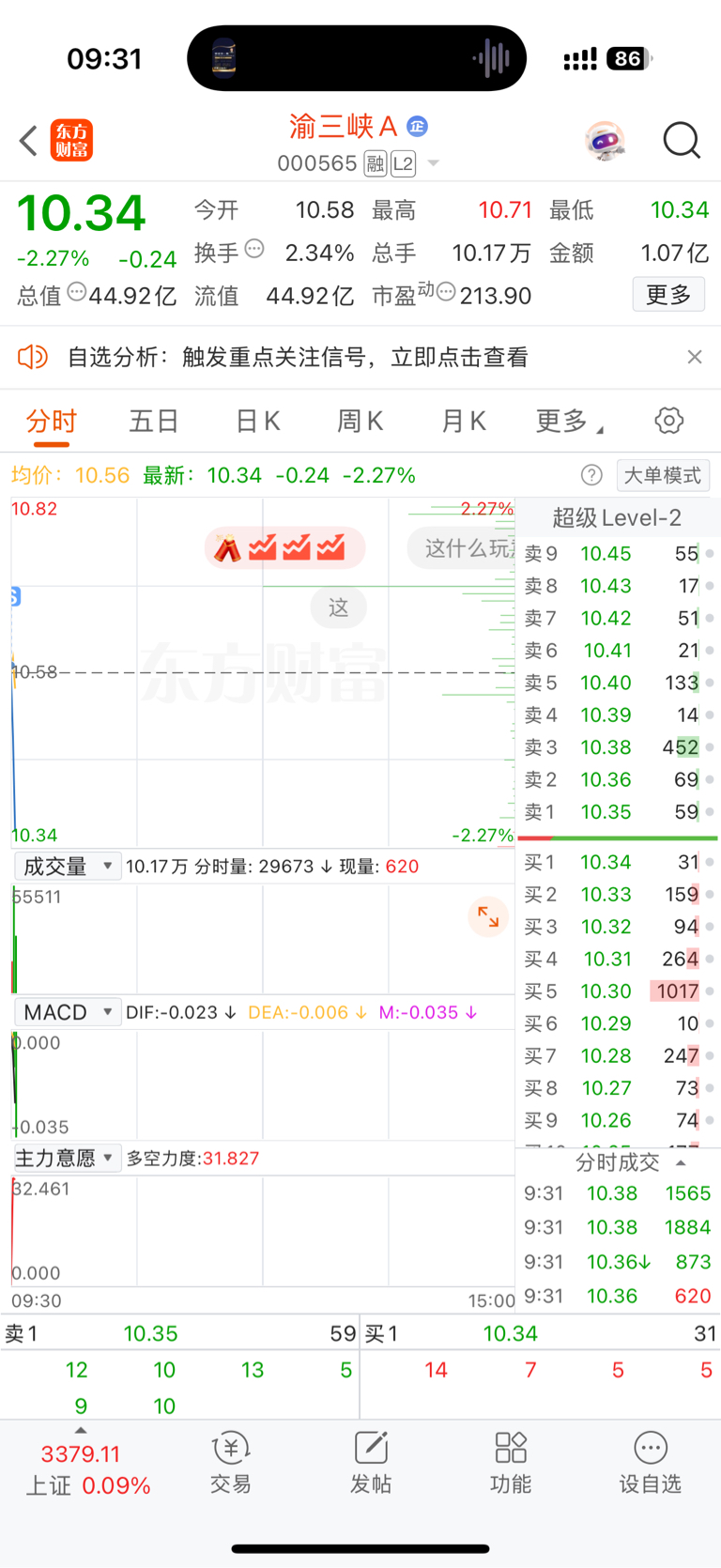Click the 更多 button in quote header
The height and width of the screenshot is (1568, 721).
(x=668, y=295)
